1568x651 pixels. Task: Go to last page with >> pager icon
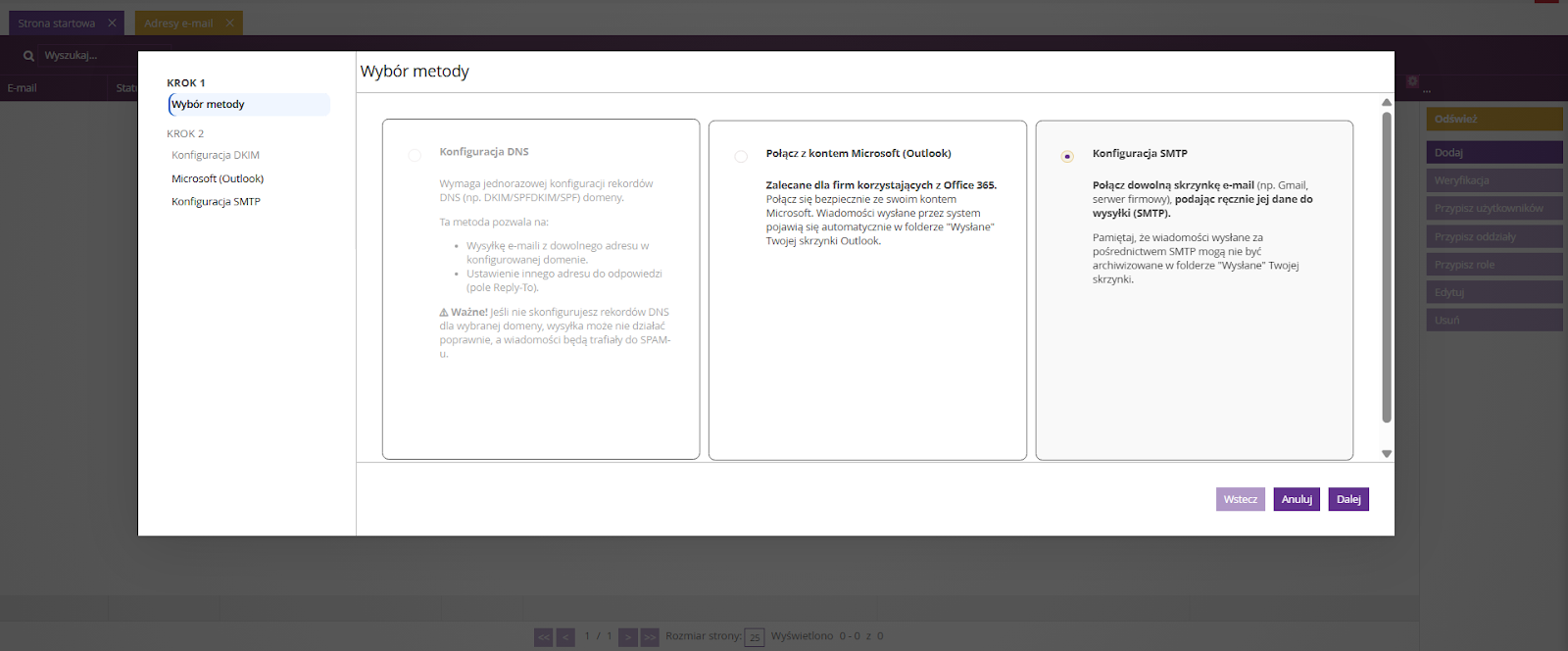pyautogui.click(x=650, y=637)
